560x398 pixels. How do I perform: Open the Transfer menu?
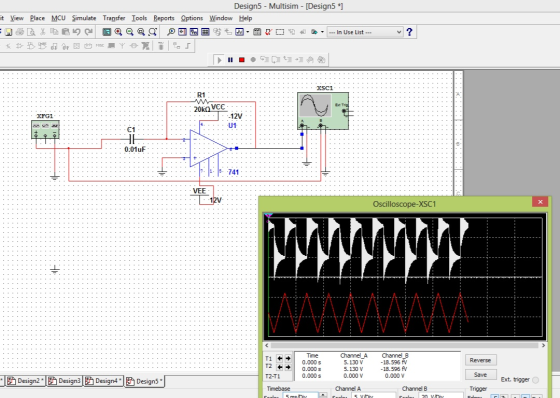[x=114, y=18]
